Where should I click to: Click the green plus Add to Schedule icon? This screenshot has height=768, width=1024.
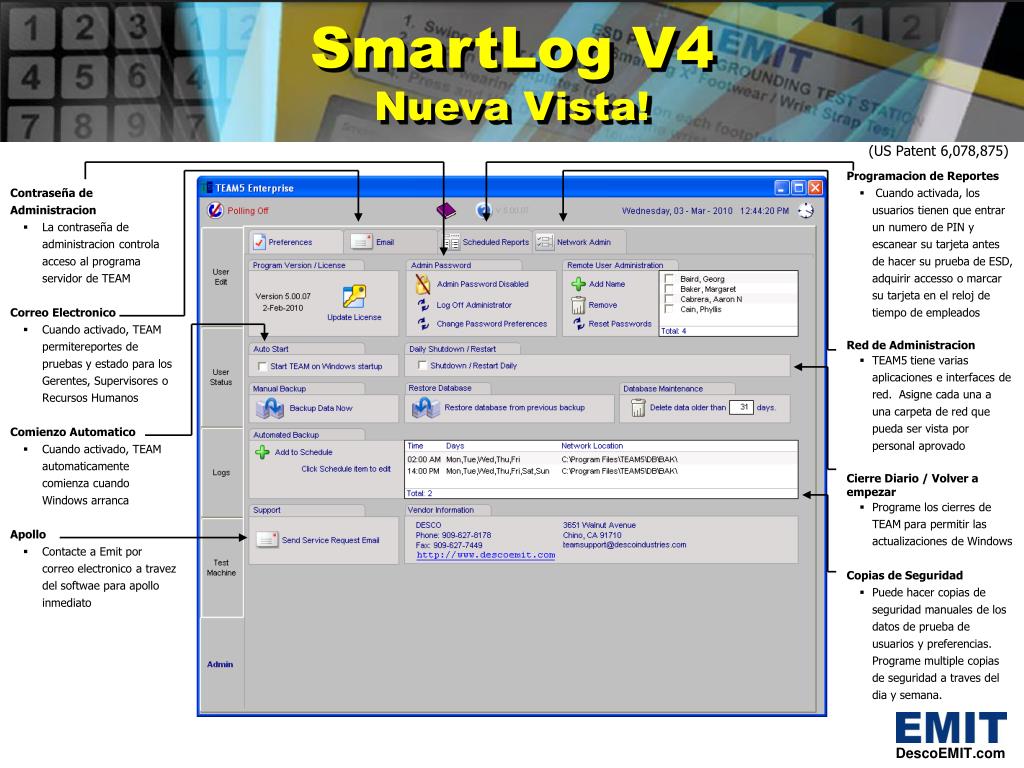262,452
